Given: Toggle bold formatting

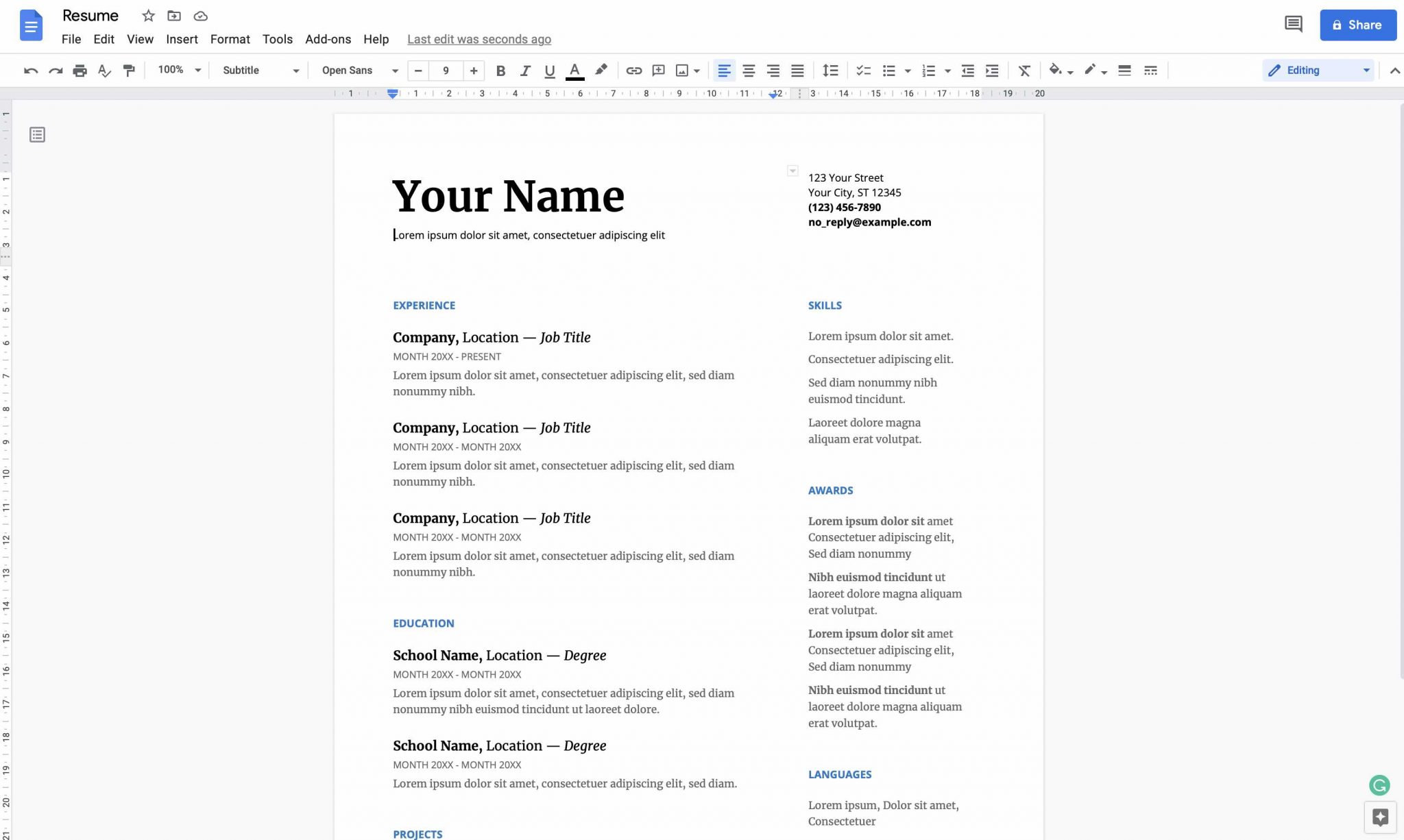Looking at the screenshot, I should tap(500, 71).
